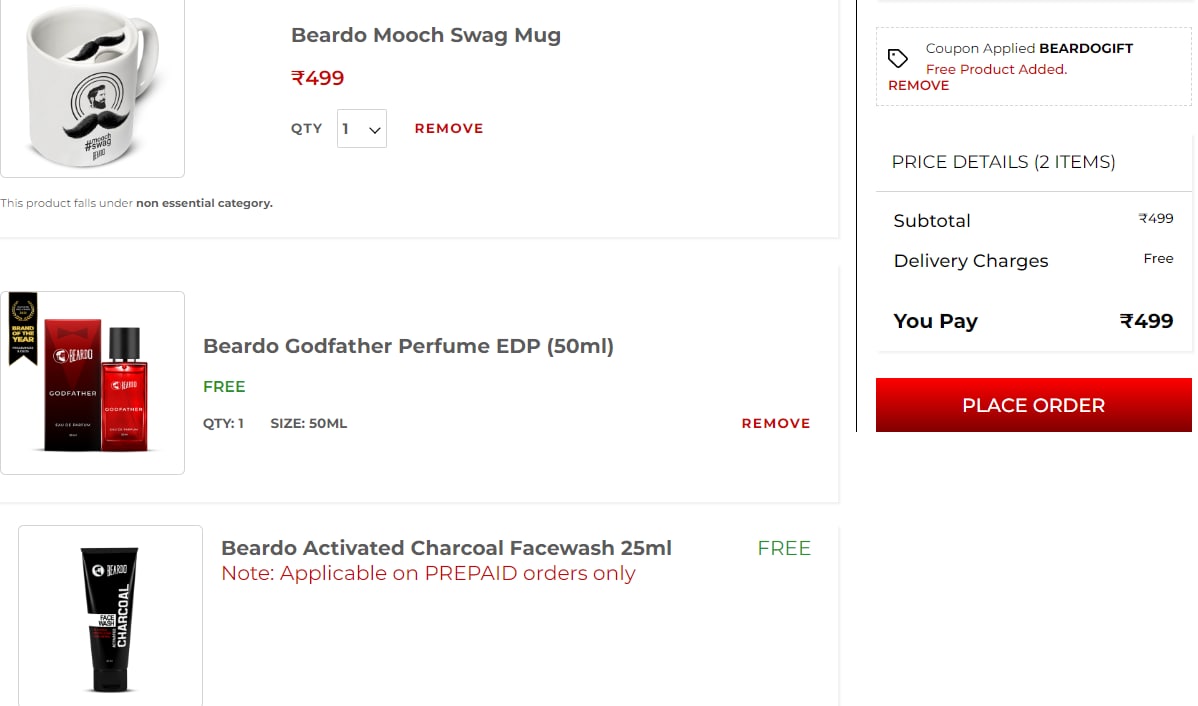The width and height of the screenshot is (1198, 706).
Task: Click the PLACE ORDER button
Action: click(1034, 405)
